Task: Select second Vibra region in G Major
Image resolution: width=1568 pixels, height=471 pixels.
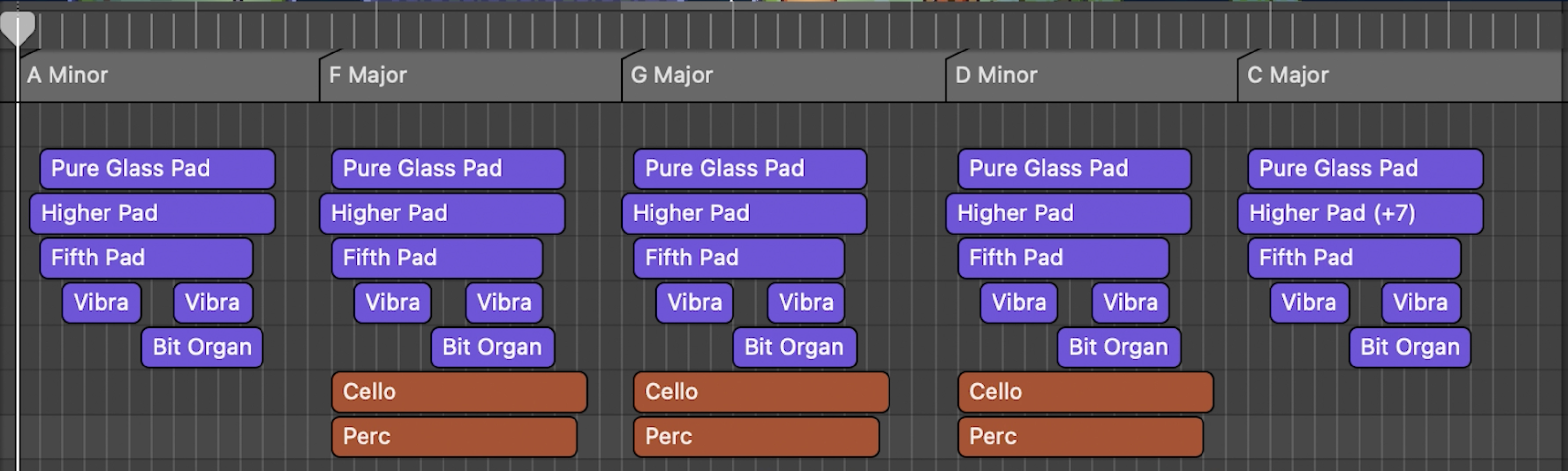Action: click(806, 302)
